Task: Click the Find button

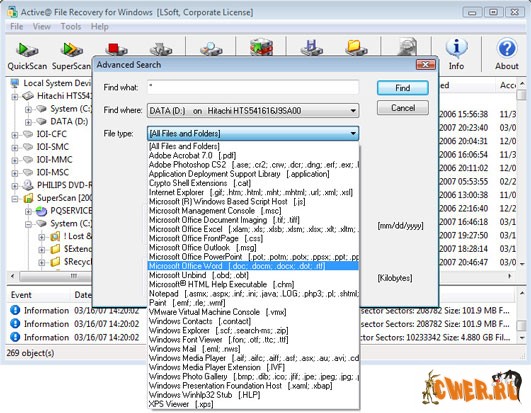Action: click(x=403, y=88)
